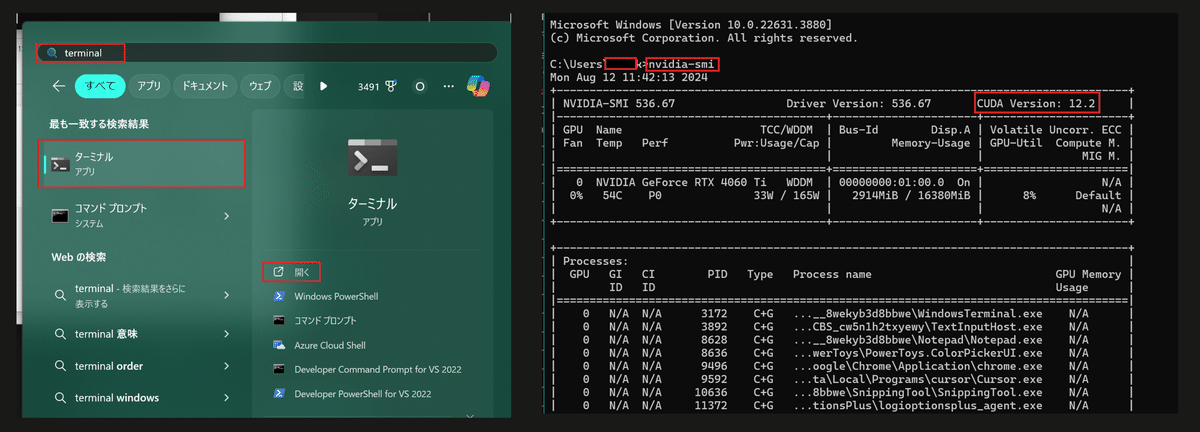Screen dimensions: 1200x432
Task: Click the Azure Cloud Shell icon
Action: 279,344
